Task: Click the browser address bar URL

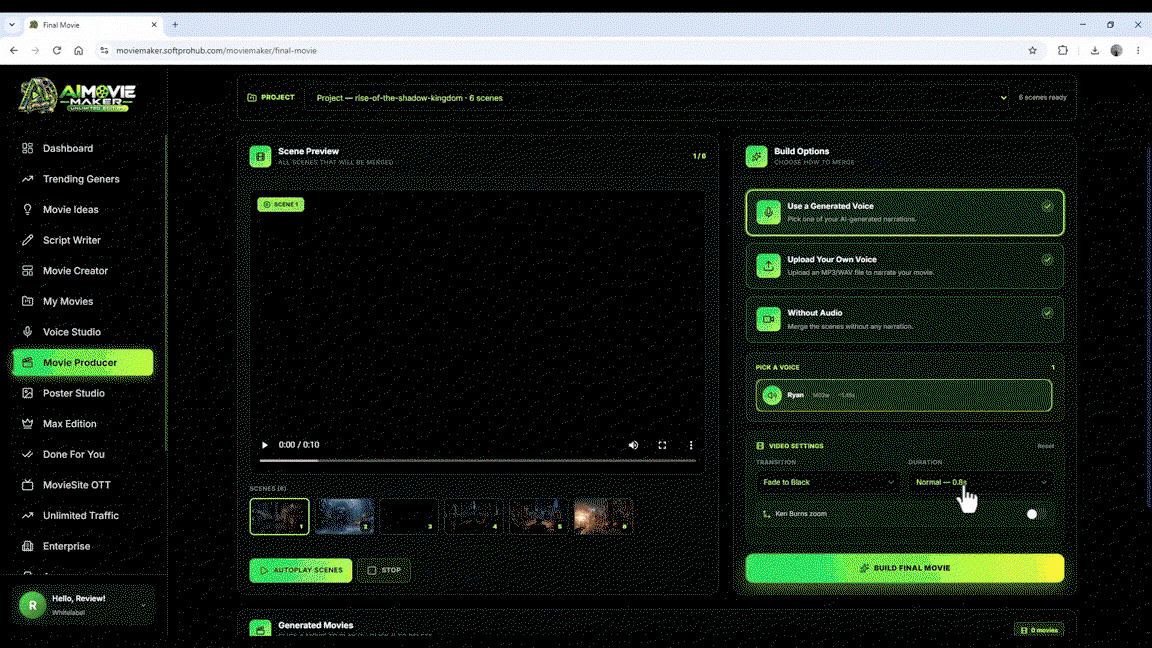Action: coord(216,51)
